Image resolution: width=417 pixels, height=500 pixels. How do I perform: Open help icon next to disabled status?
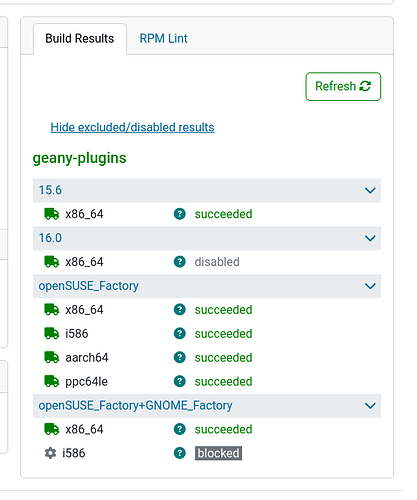180,262
